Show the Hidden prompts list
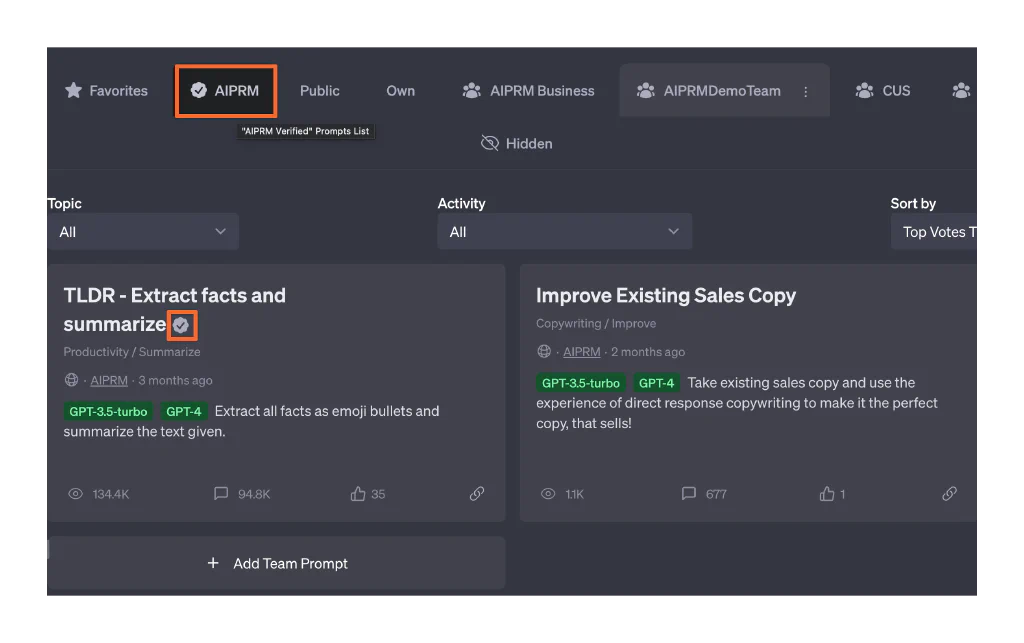 click(x=517, y=144)
